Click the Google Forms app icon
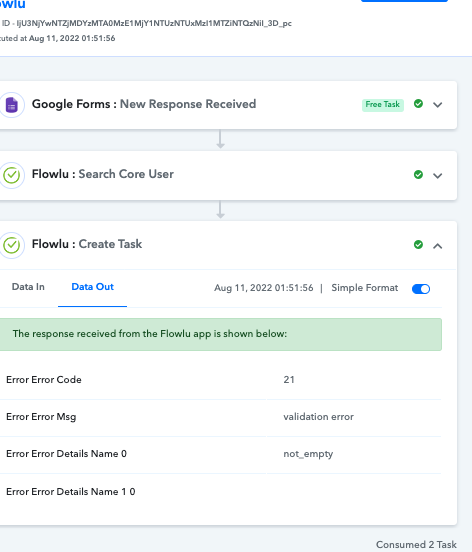The image size is (472, 552). pos(12,105)
